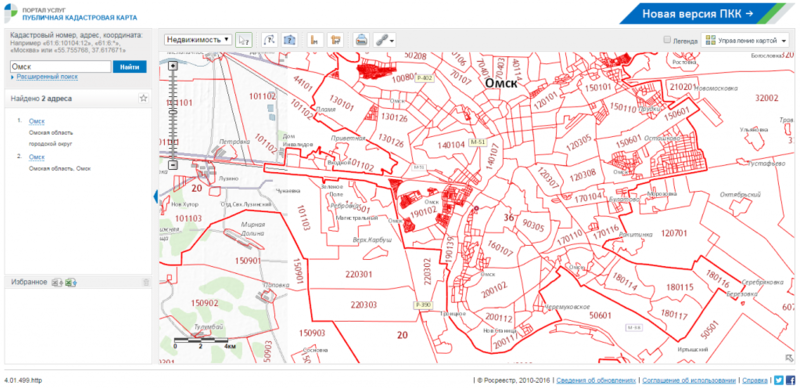800x389 pixels.
Task: Select the identify-object cursor tool
Action: coord(244,40)
